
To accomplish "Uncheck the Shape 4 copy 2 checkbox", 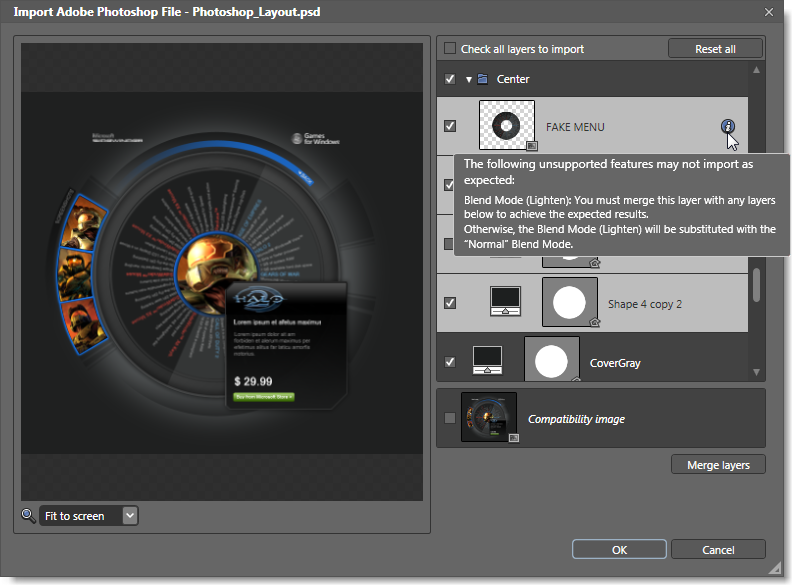I will point(450,303).
